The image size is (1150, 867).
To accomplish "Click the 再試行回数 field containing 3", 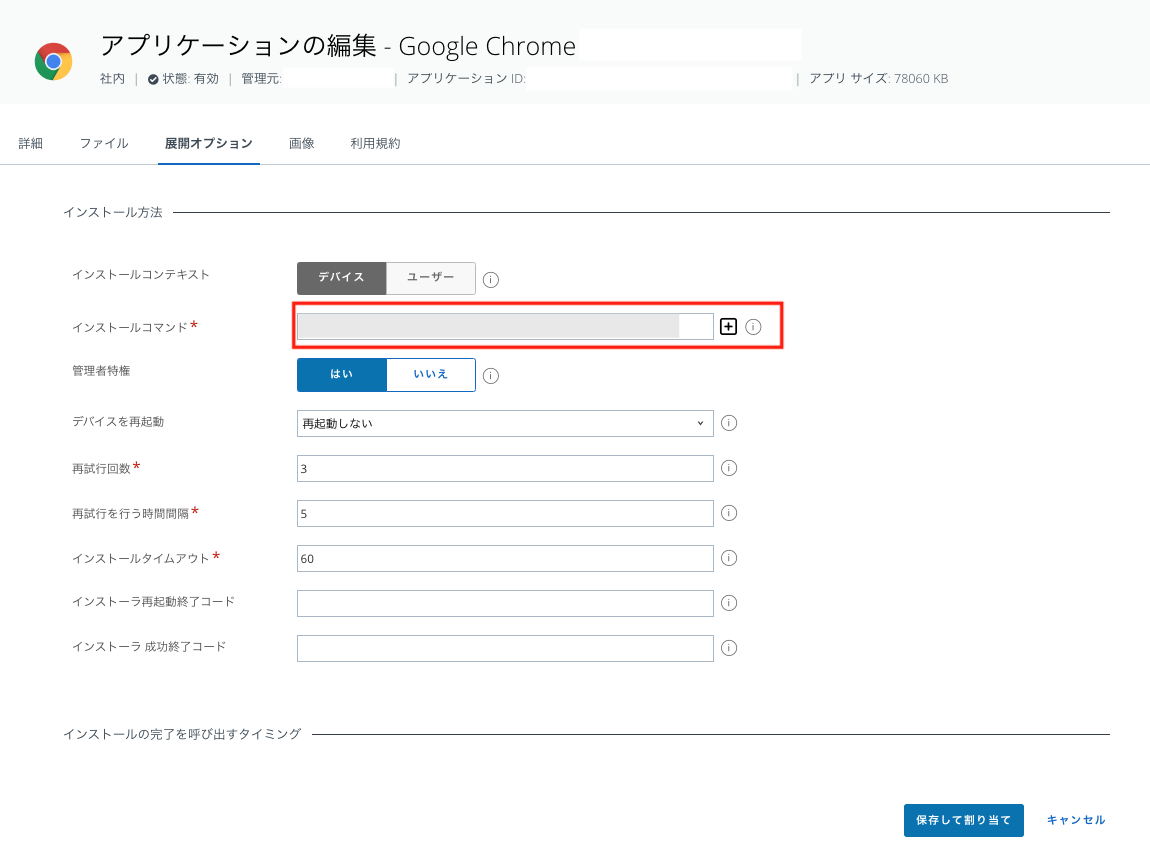I will (x=505, y=468).
